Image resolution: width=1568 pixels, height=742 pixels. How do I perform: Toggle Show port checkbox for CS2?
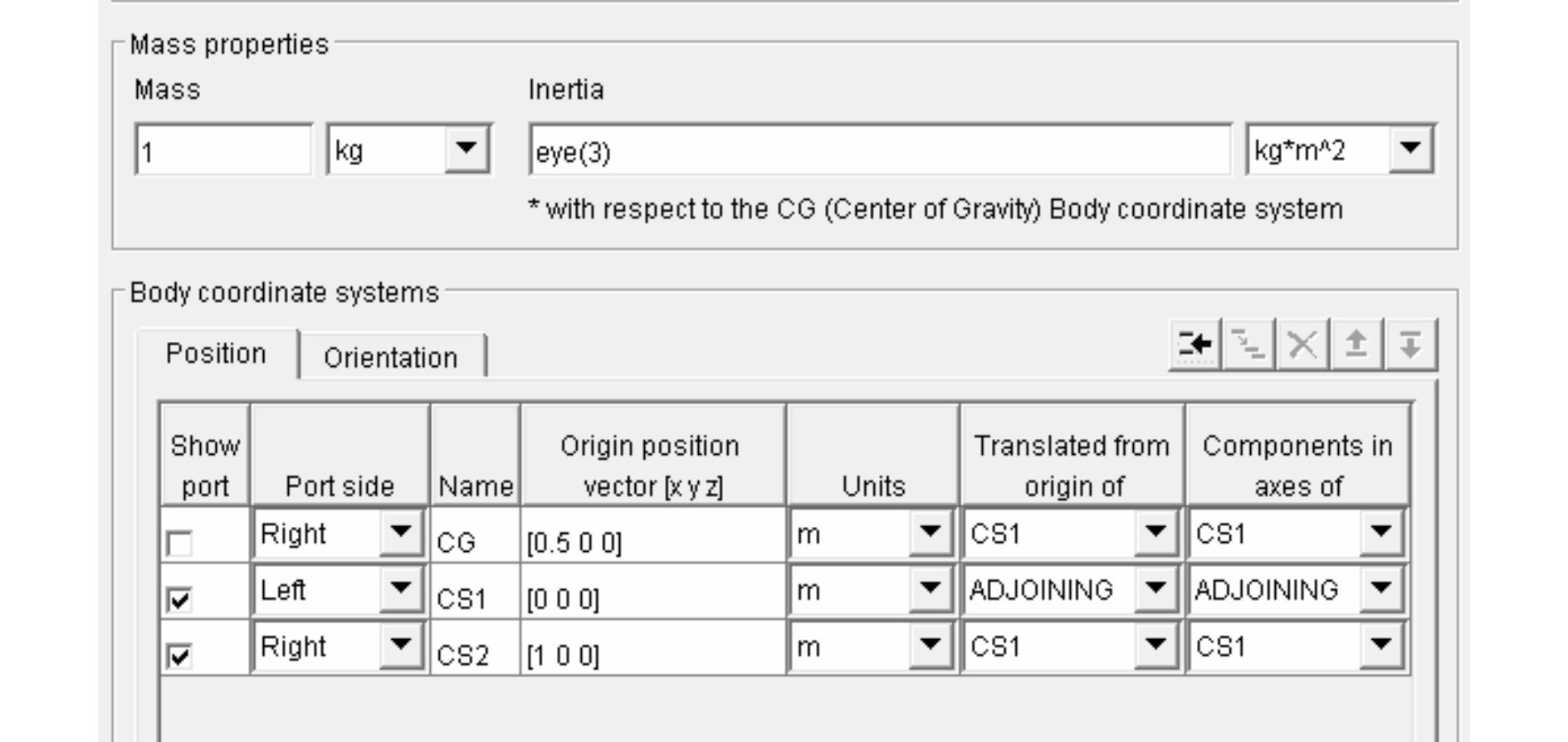179,657
